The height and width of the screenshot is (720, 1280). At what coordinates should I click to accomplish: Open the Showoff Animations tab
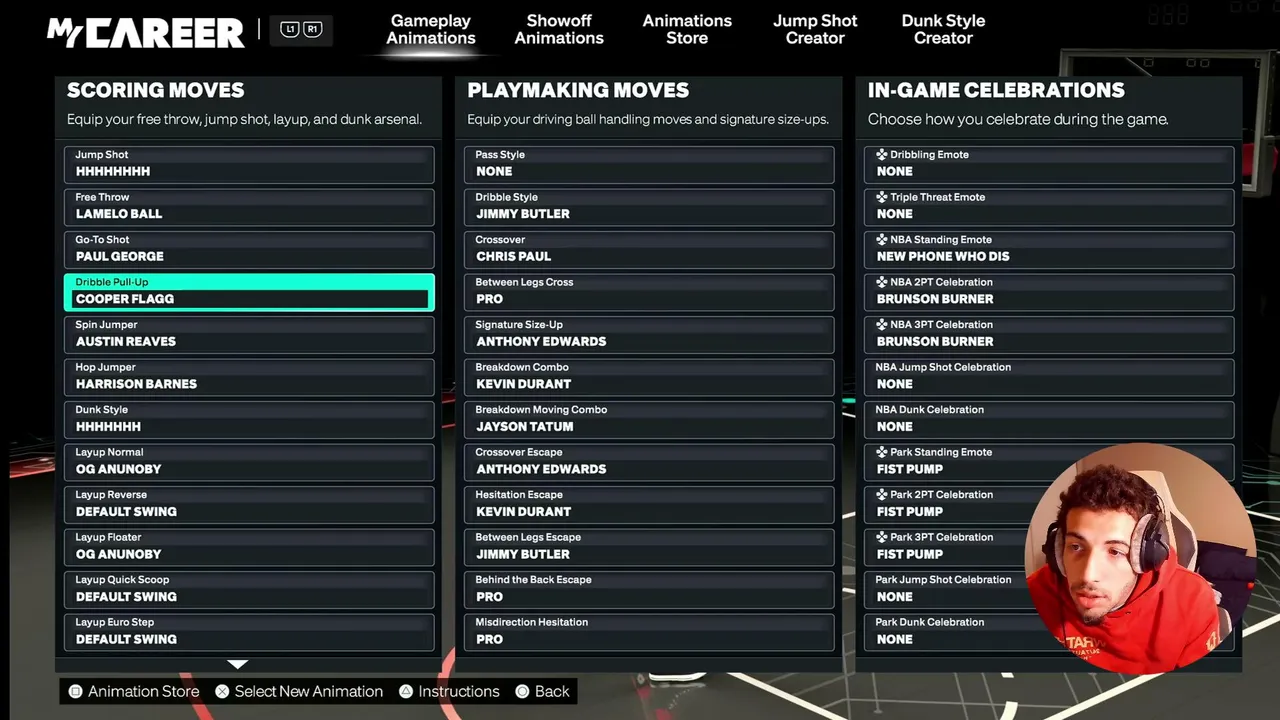tap(559, 30)
